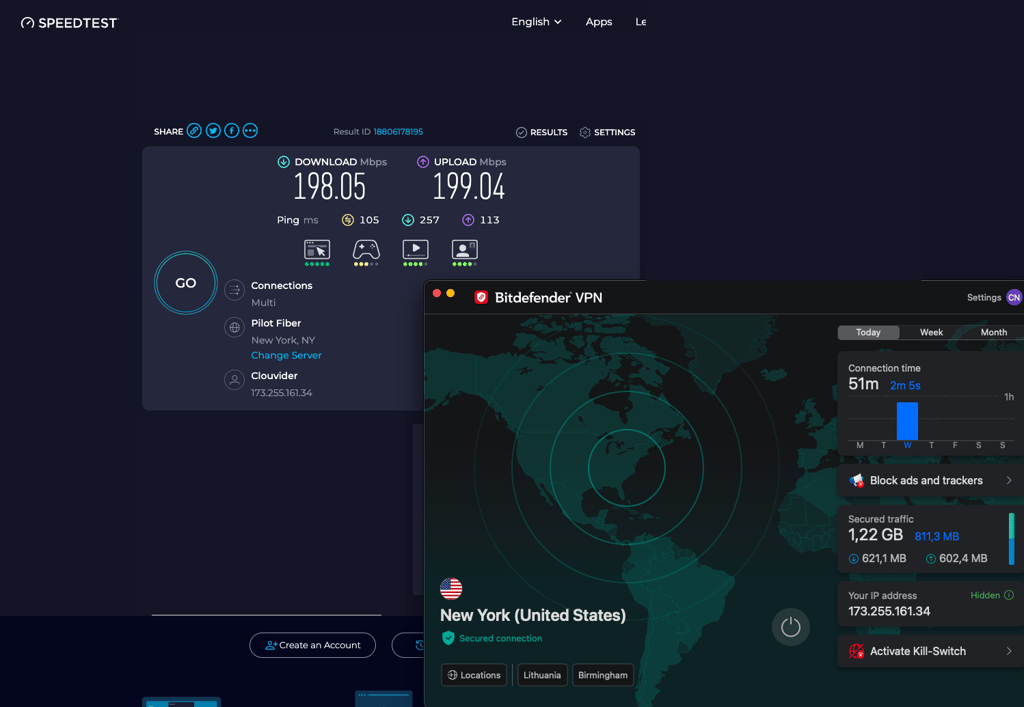Viewport: 1024px width, 707px height.
Task: Open Speedtest SETTINGS
Action: click(607, 133)
